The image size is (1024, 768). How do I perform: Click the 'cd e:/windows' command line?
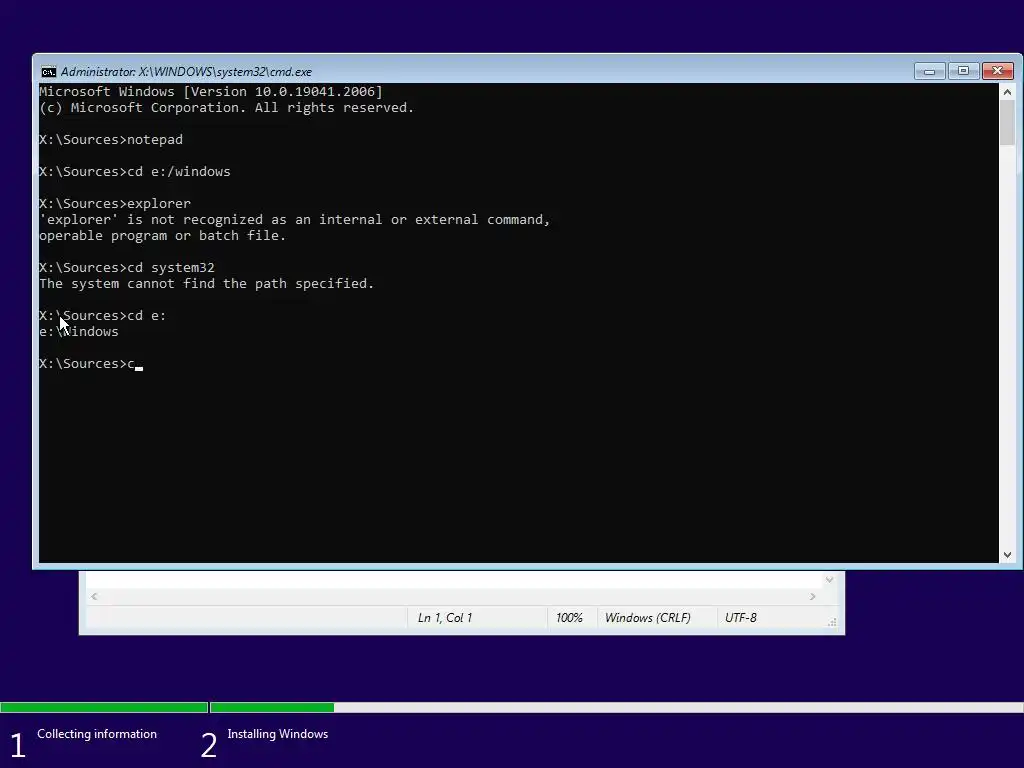135,172
